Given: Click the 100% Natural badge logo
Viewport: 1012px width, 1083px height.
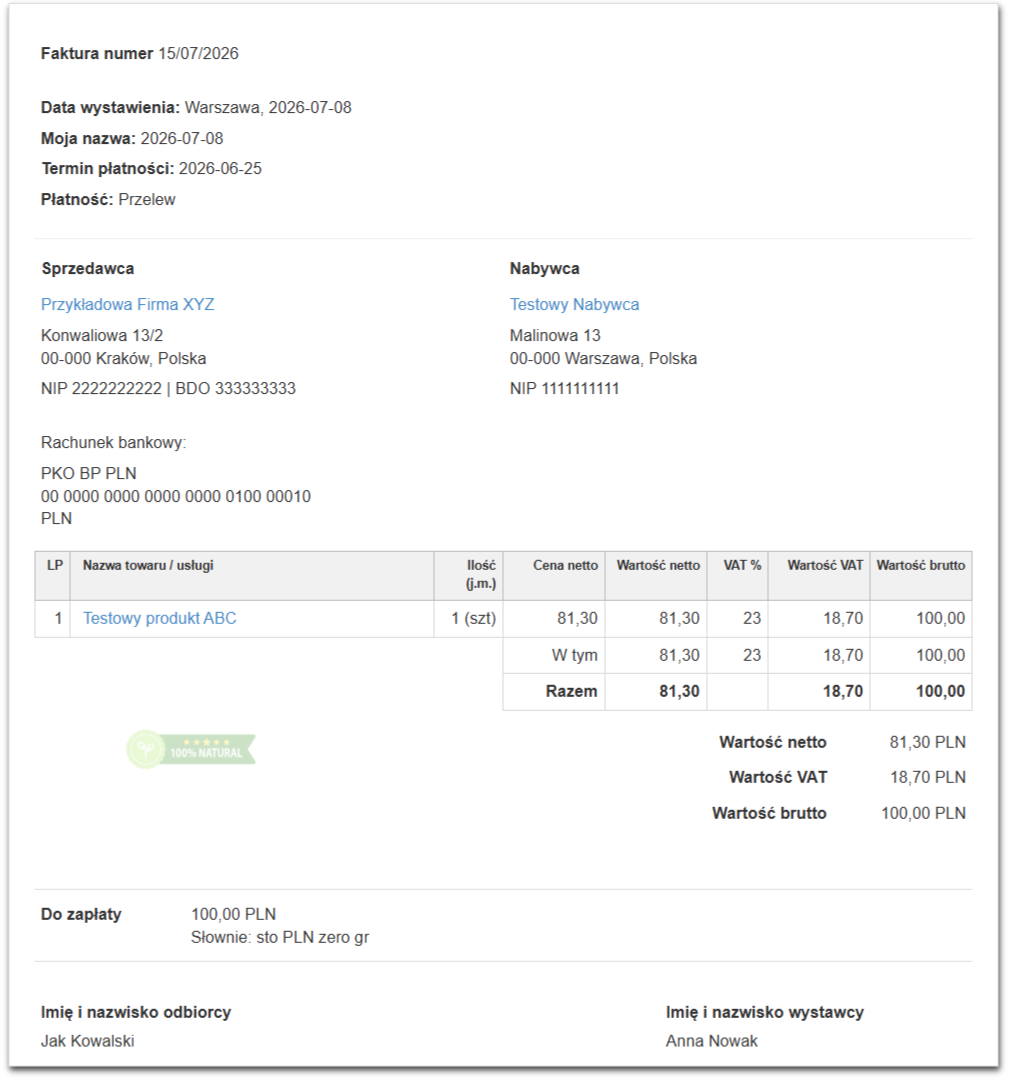Looking at the screenshot, I should click(x=191, y=749).
